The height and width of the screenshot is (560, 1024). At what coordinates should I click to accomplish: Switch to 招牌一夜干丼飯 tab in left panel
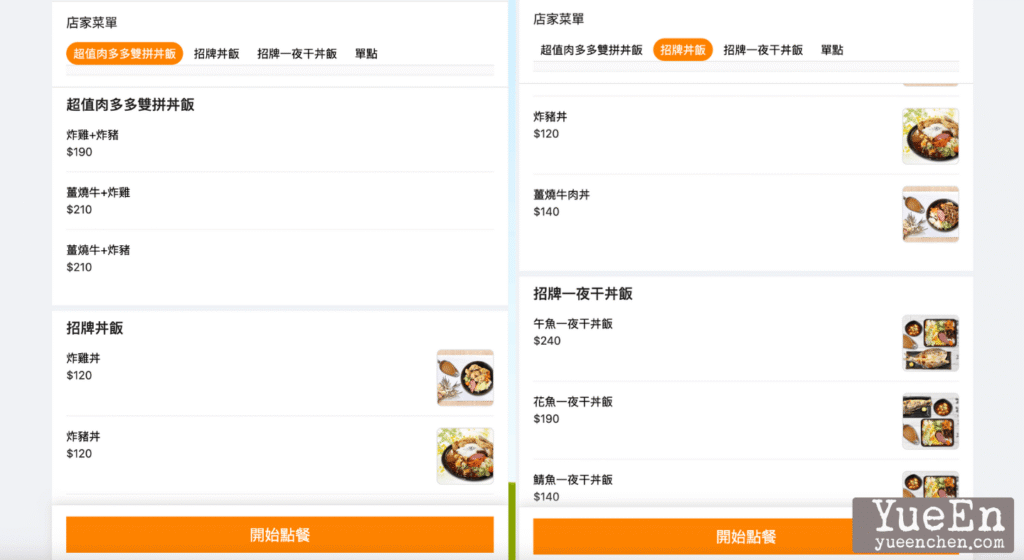point(297,54)
